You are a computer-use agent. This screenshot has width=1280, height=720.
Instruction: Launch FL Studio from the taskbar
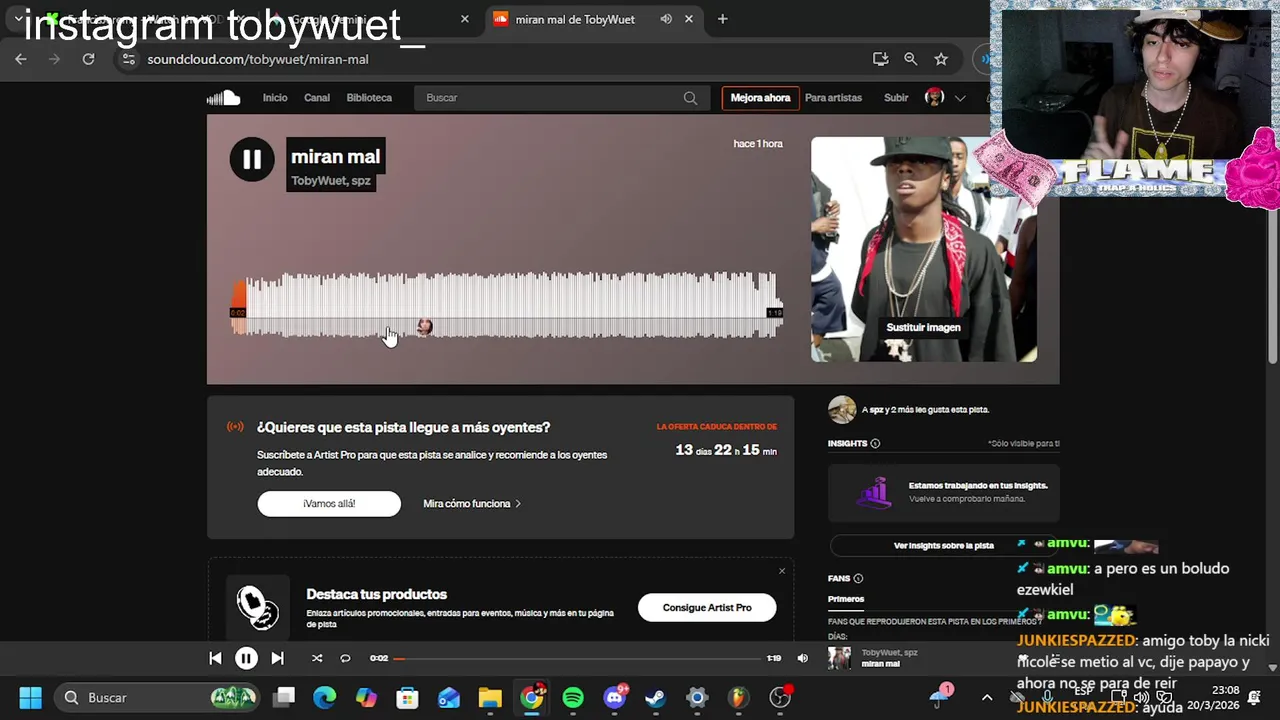pyautogui.click(x=738, y=697)
